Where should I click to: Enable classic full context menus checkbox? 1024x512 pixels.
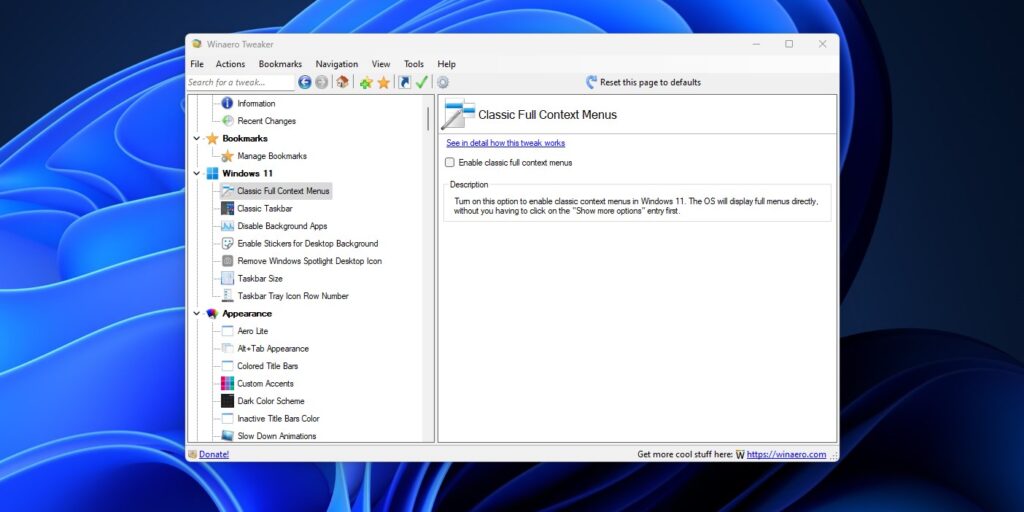450,163
